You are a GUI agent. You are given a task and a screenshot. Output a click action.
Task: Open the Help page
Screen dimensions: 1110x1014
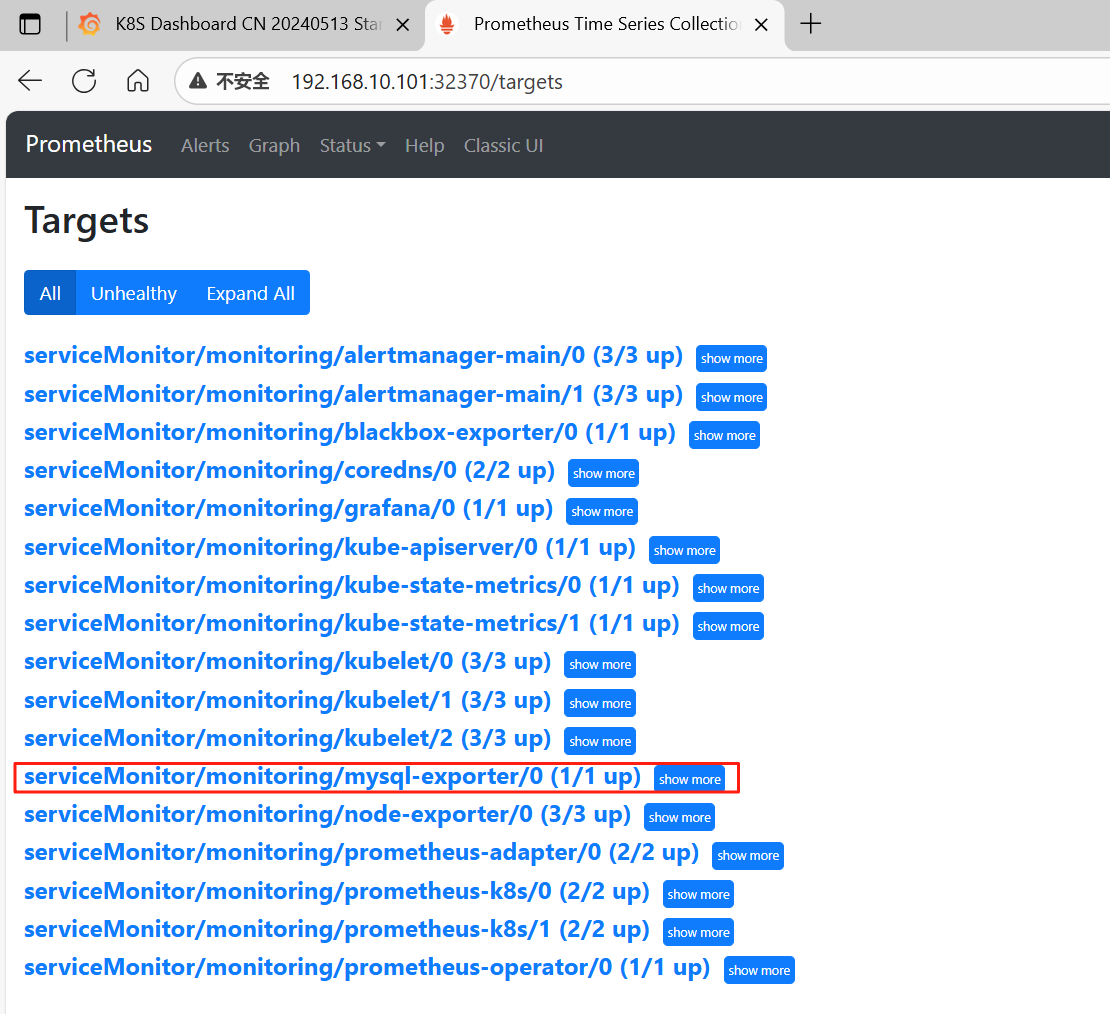(424, 146)
